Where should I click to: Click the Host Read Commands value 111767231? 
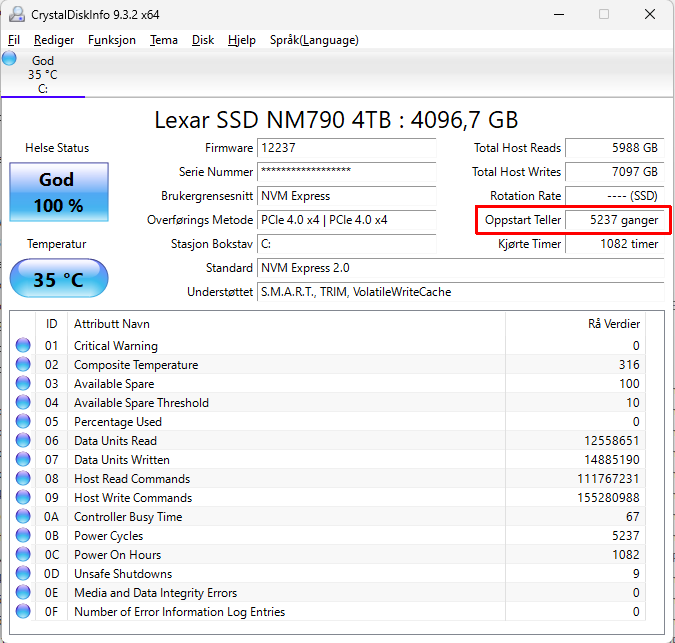point(608,479)
